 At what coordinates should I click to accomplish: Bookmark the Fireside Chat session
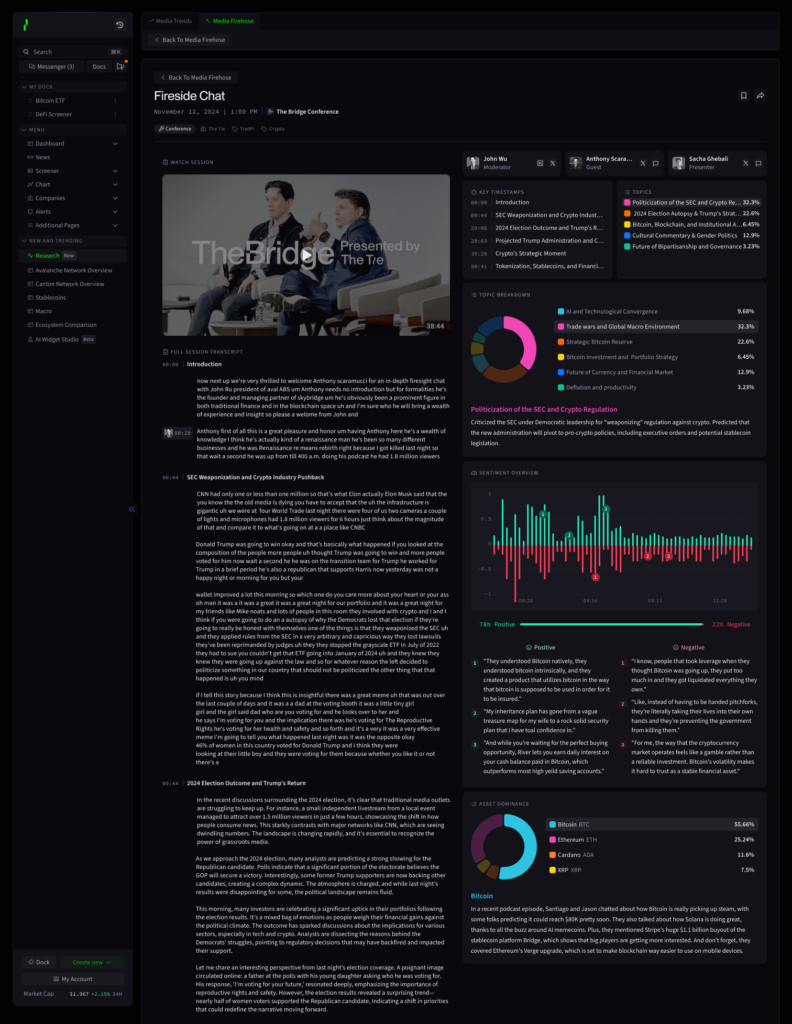click(743, 95)
